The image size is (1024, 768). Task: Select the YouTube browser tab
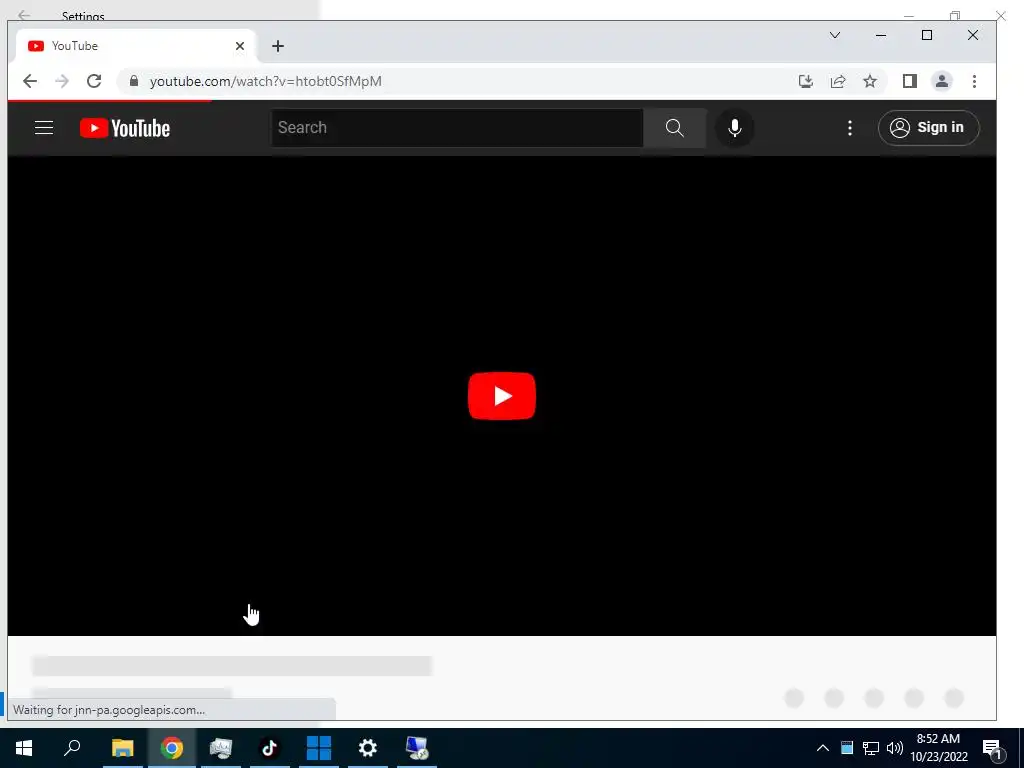[x=136, y=46]
